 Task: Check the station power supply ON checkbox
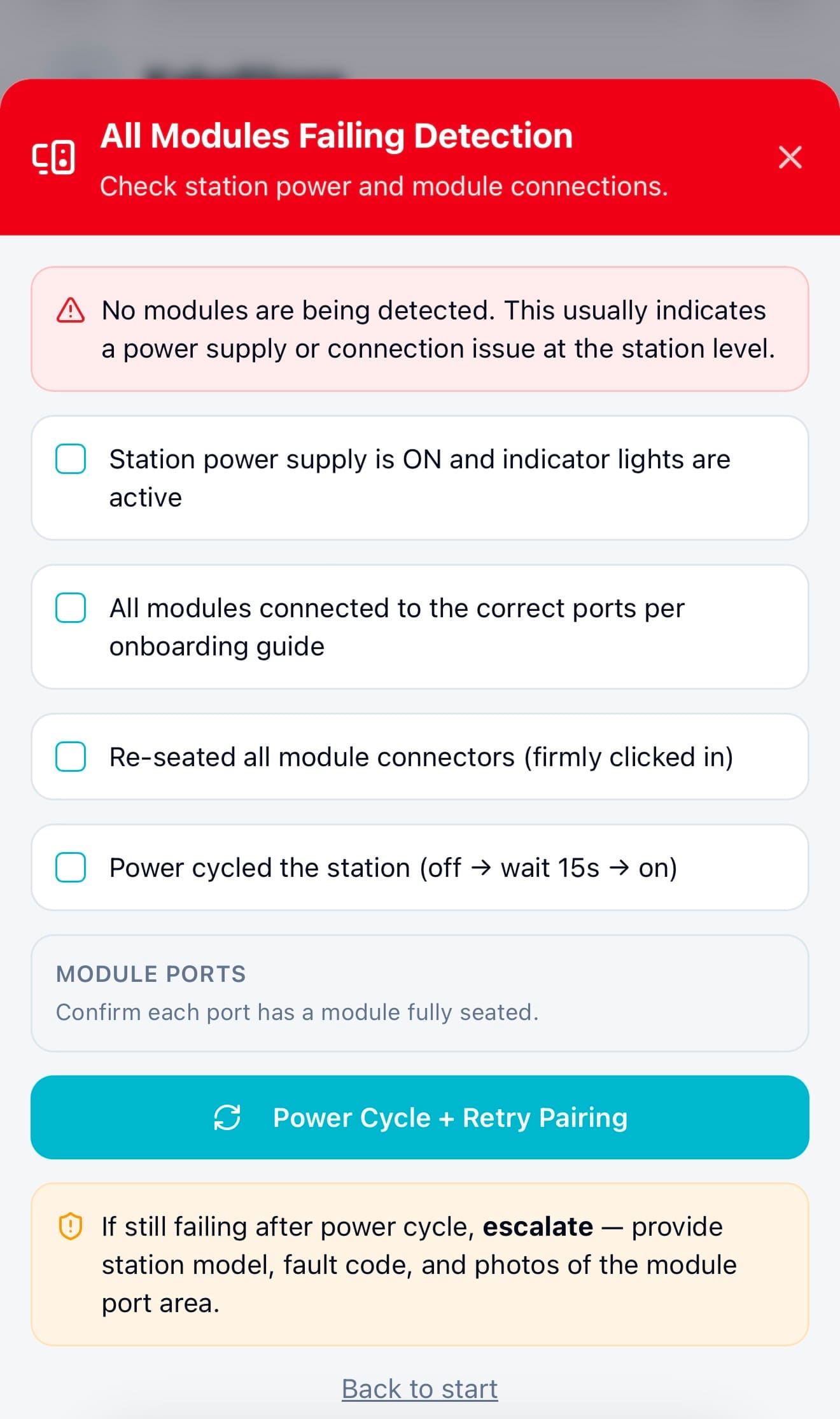(71, 459)
